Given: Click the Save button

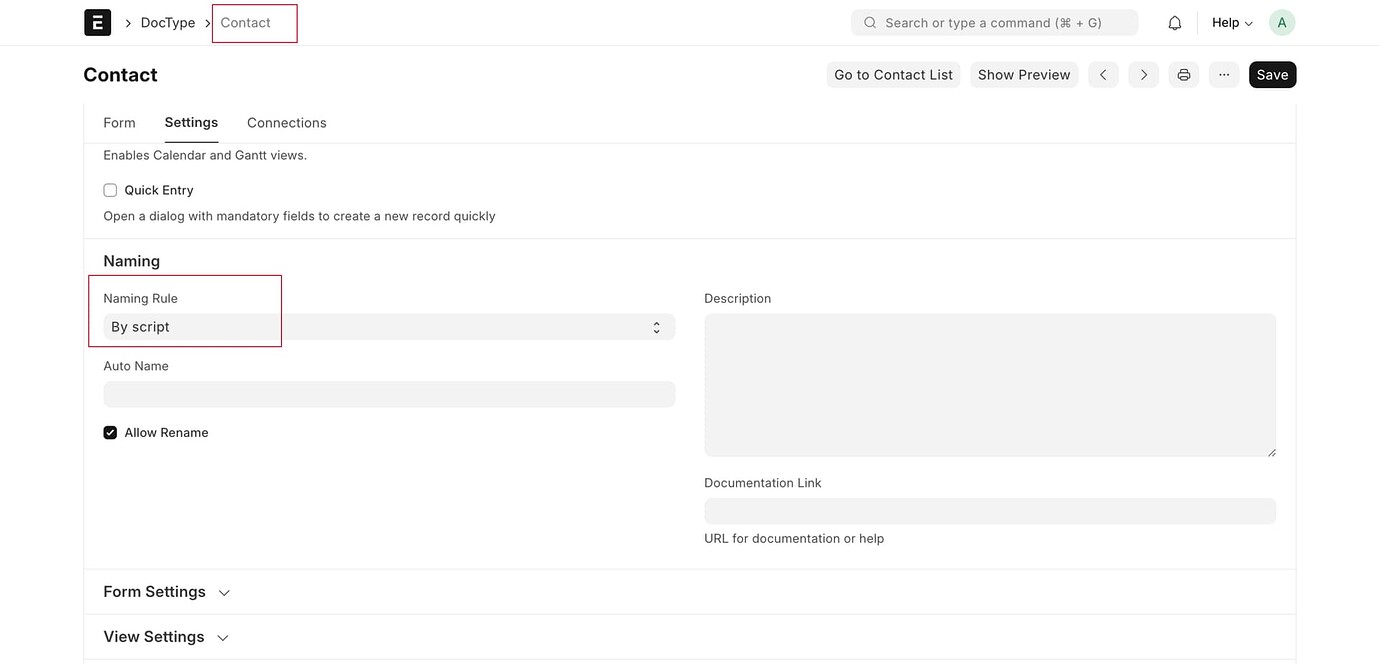Looking at the screenshot, I should click(1272, 73).
